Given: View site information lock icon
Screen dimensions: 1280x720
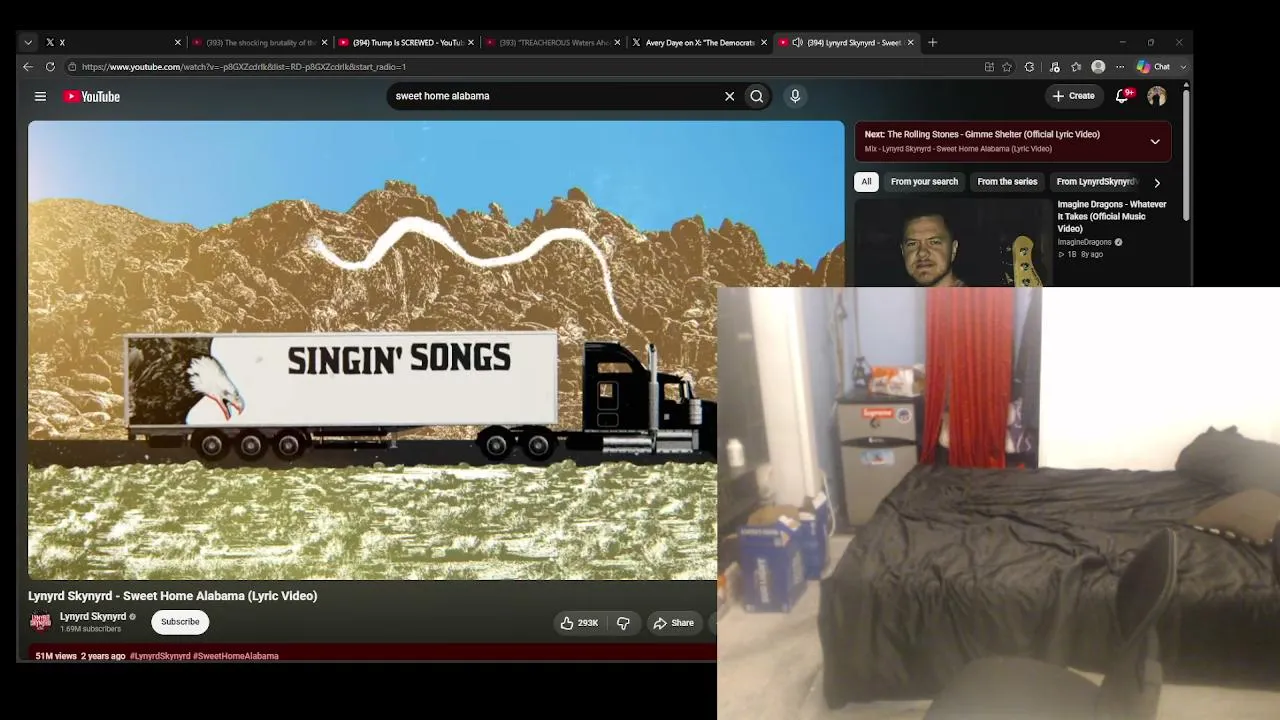Looking at the screenshot, I should (x=72, y=67).
